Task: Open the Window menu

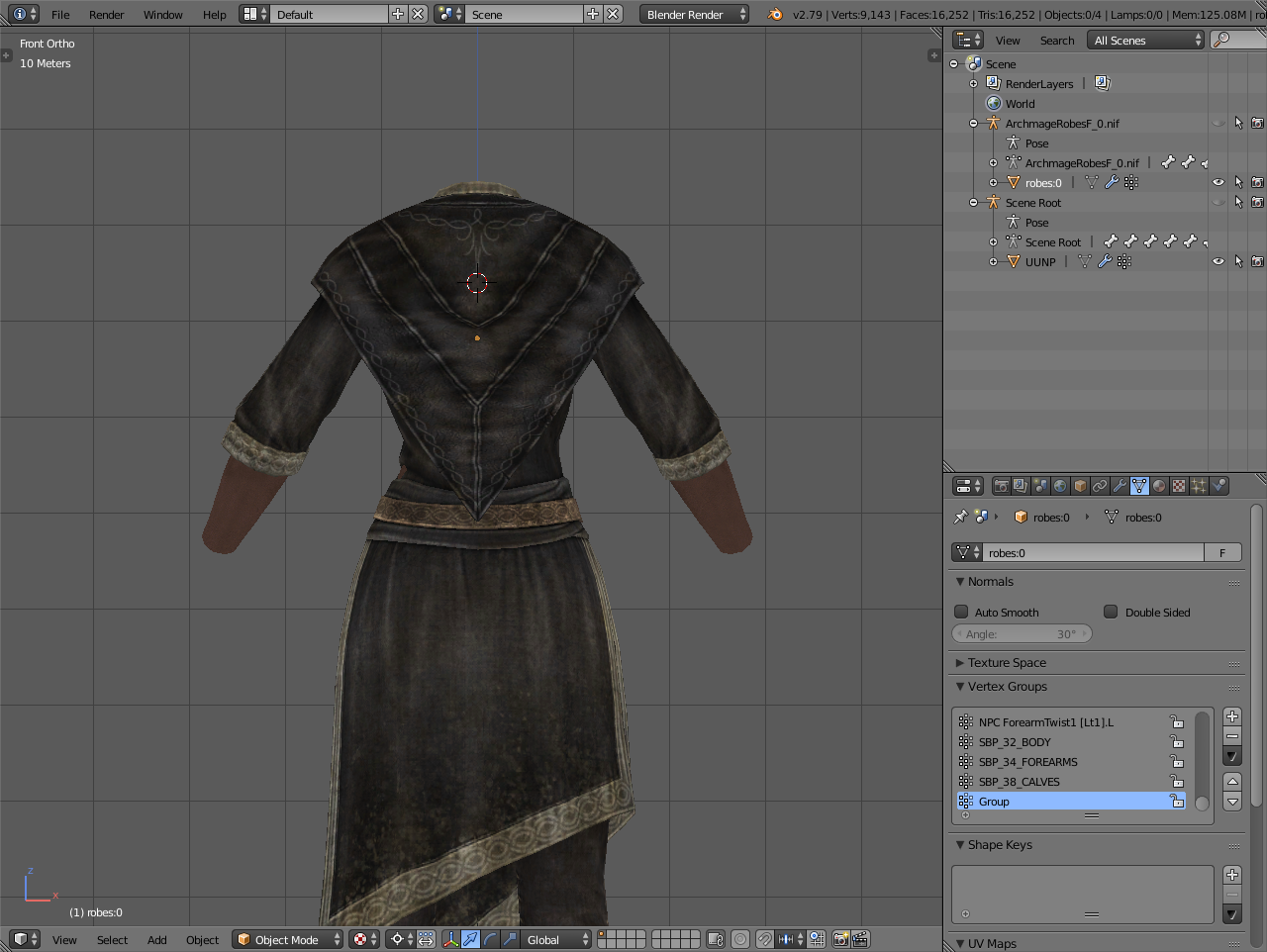Action: point(163,14)
